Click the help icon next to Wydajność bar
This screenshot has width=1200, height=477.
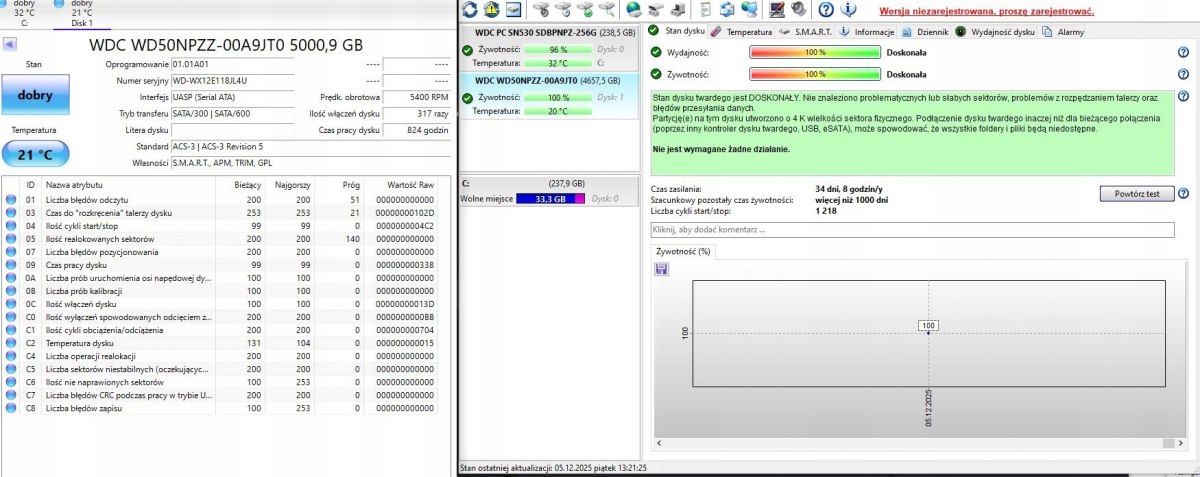tap(1183, 52)
